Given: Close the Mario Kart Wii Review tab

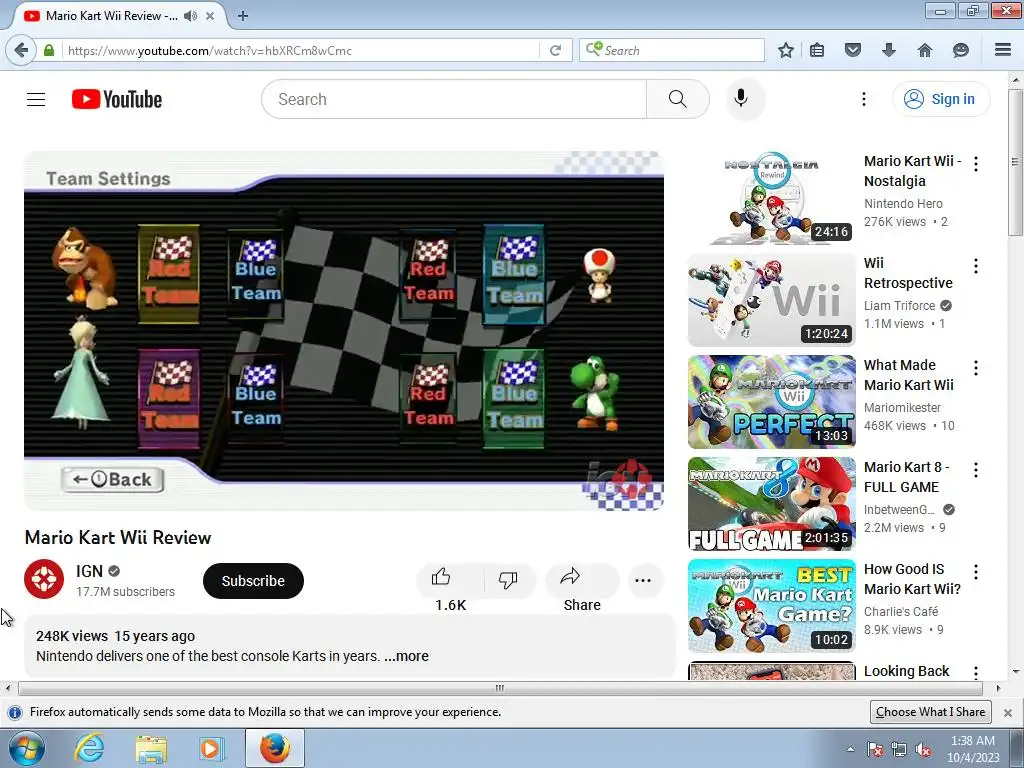Looking at the screenshot, I should [210, 16].
